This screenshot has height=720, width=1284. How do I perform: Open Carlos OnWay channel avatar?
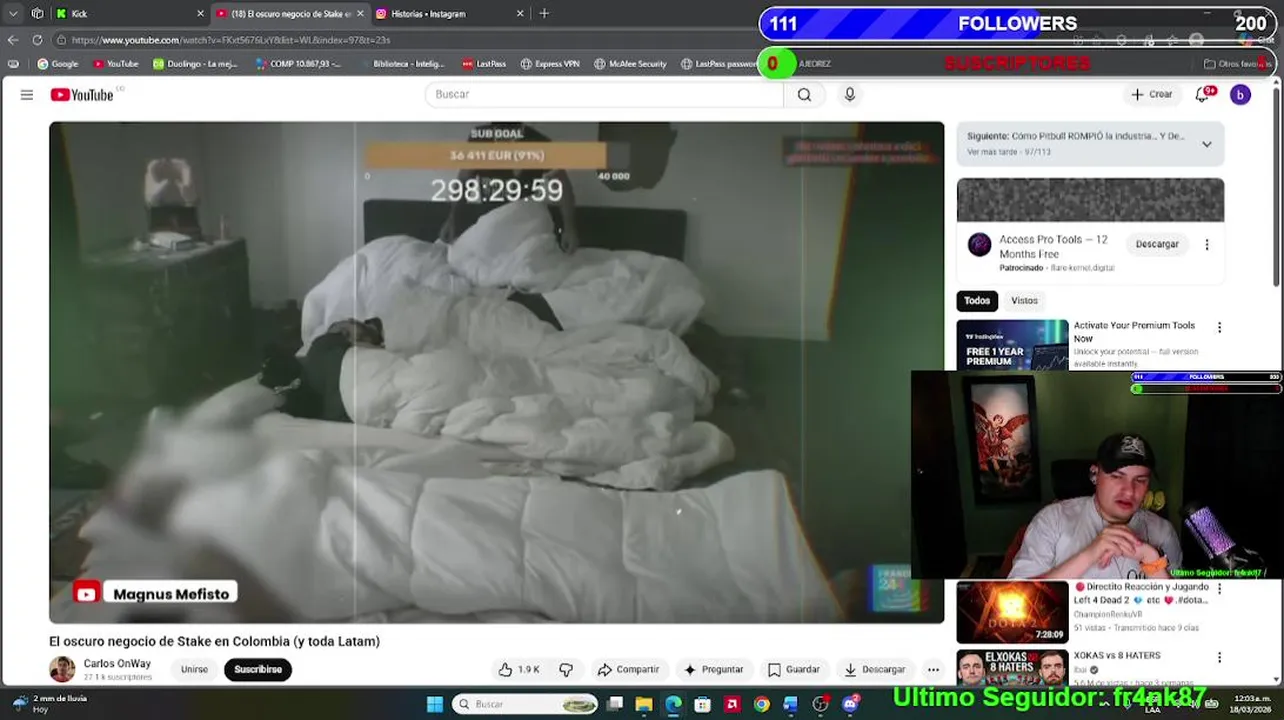(x=62, y=670)
